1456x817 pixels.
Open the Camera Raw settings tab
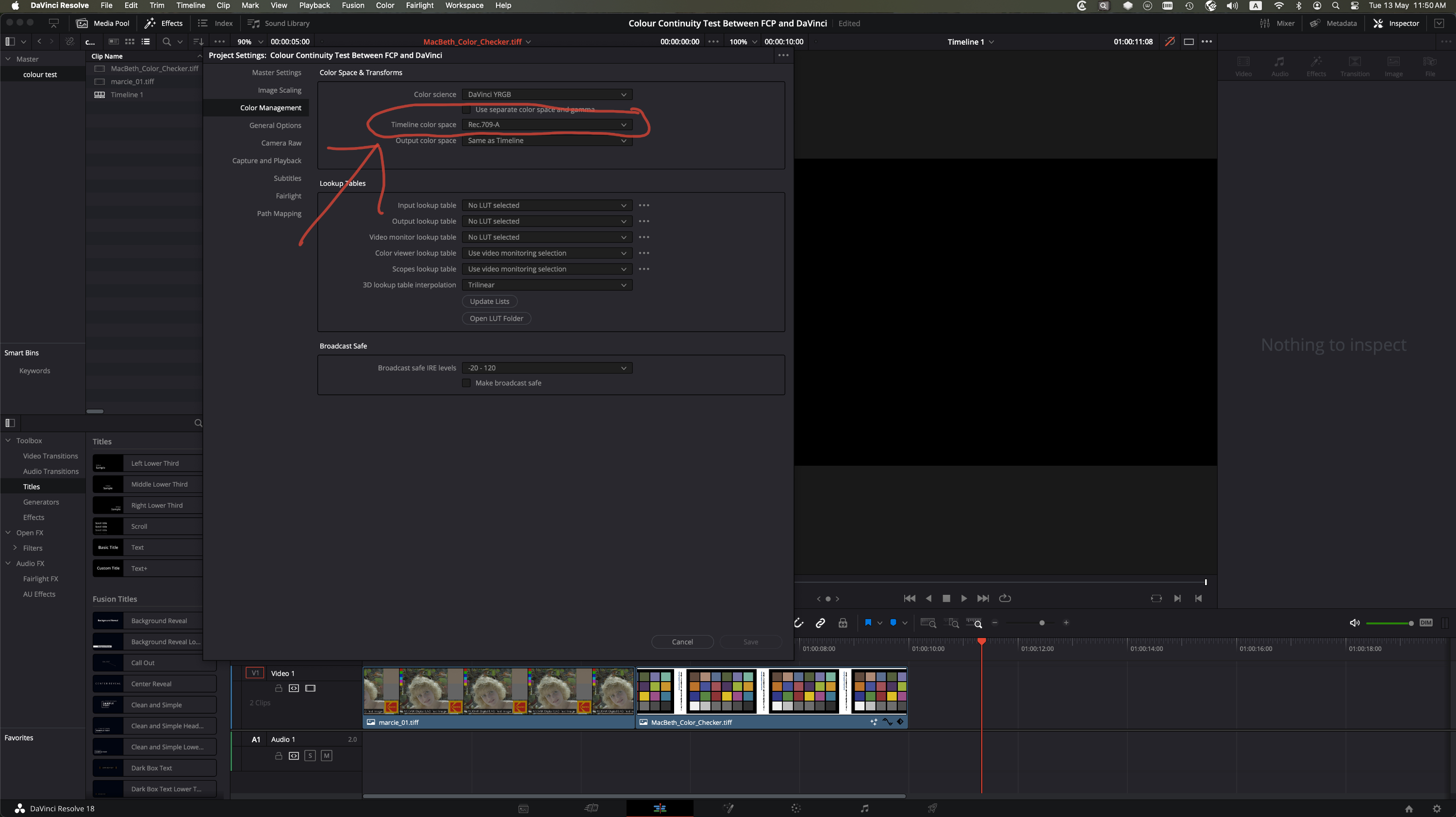pos(281,143)
